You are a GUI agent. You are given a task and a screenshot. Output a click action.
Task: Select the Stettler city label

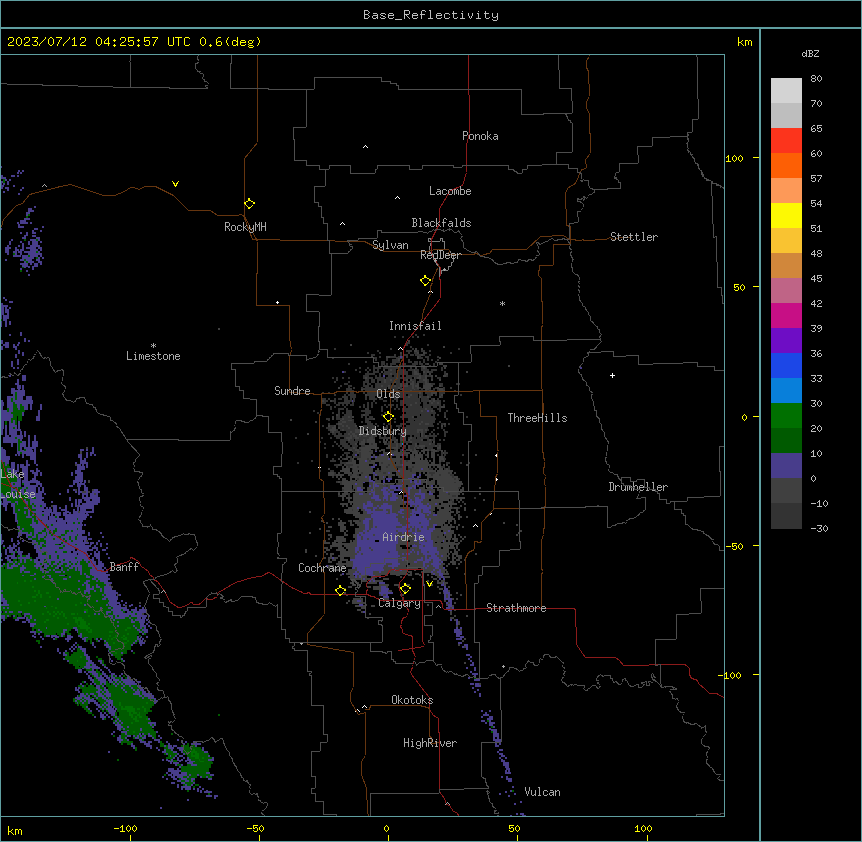pos(634,237)
